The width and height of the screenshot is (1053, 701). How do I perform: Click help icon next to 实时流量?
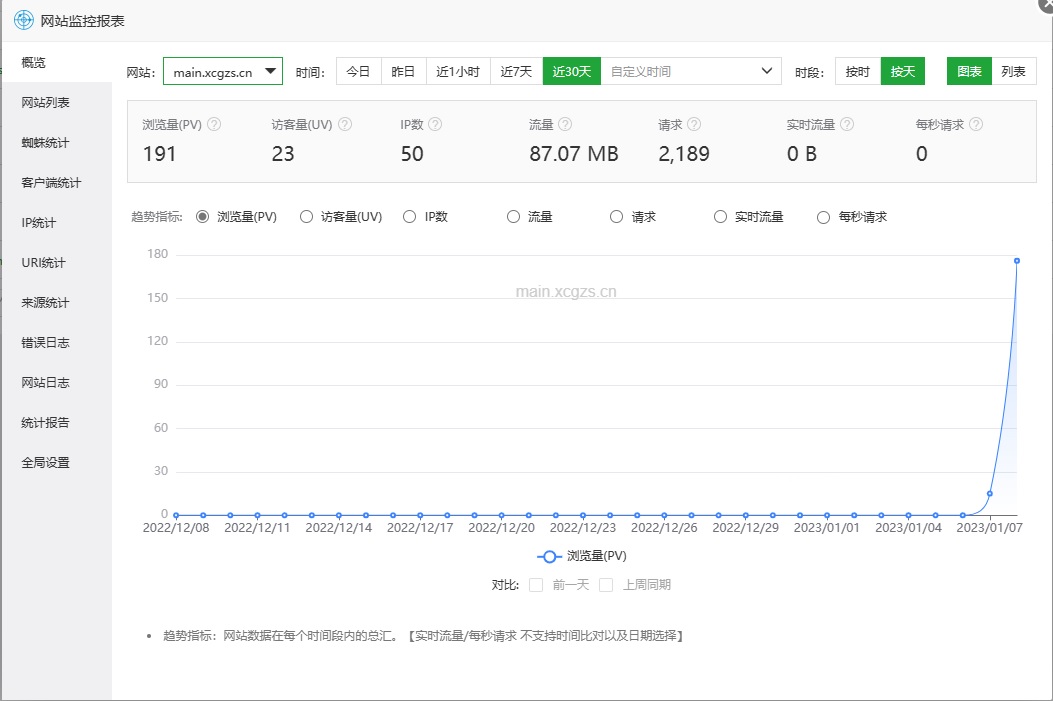pyautogui.click(x=847, y=124)
